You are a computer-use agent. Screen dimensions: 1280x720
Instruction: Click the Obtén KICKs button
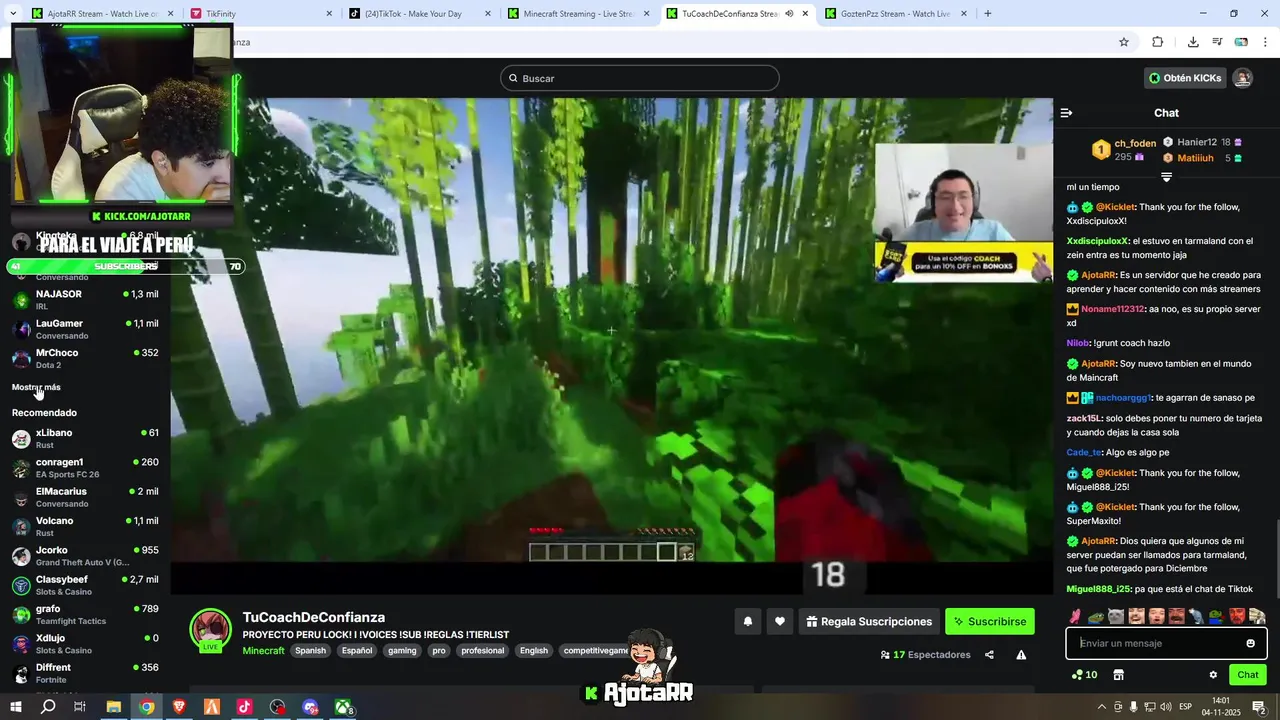(1185, 78)
